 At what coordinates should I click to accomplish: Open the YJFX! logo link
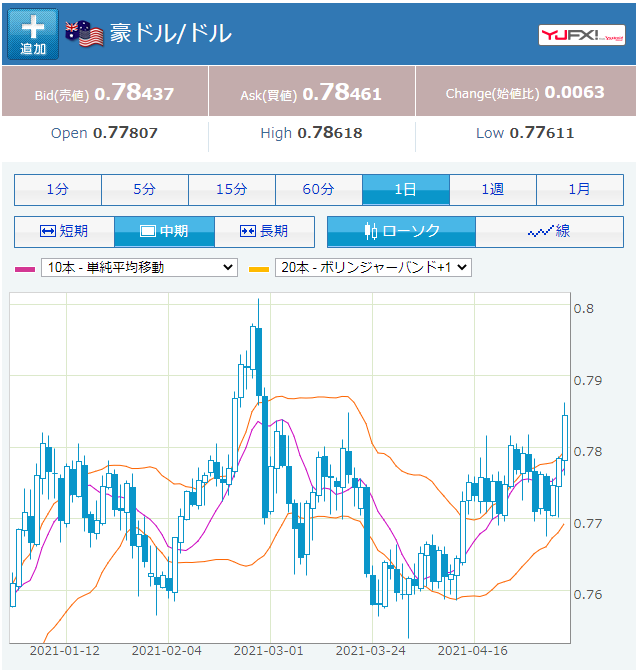coord(581,35)
